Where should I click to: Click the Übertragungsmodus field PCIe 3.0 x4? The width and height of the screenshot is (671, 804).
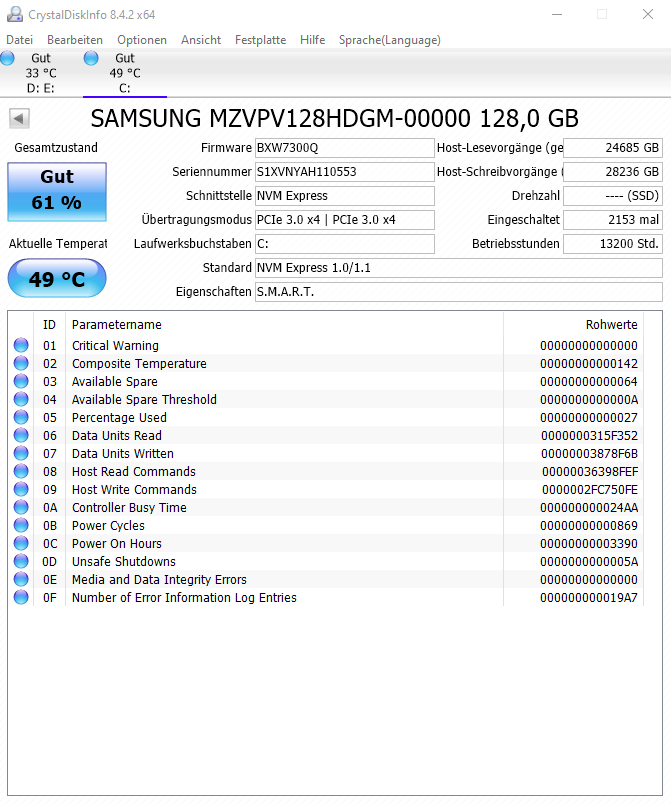click(x=344, y=220)
